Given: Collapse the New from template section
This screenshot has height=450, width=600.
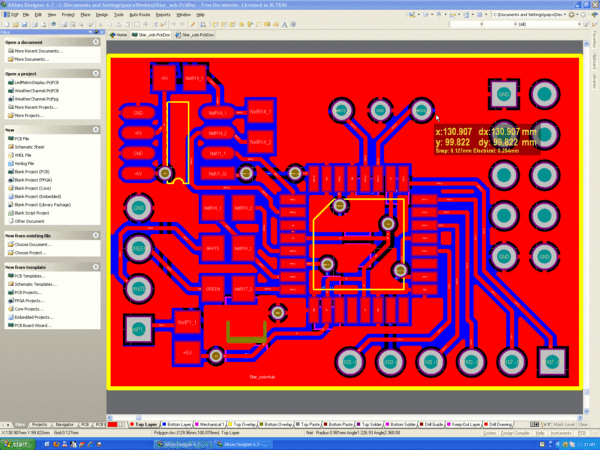Looking at the screenshot, I should [96, 267].
